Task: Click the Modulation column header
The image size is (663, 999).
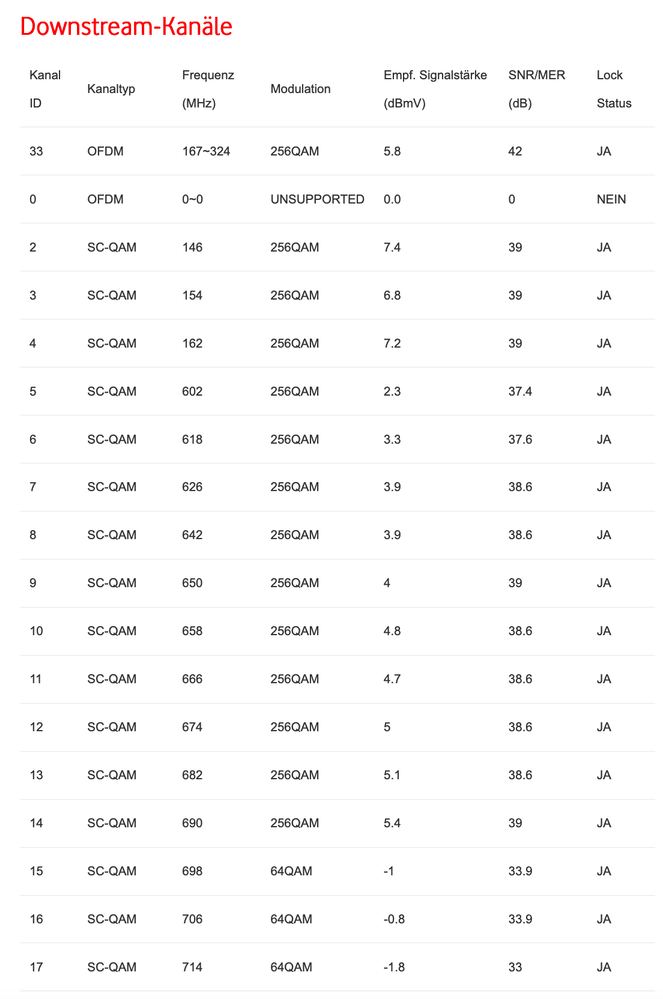Action: click(300, 89)
